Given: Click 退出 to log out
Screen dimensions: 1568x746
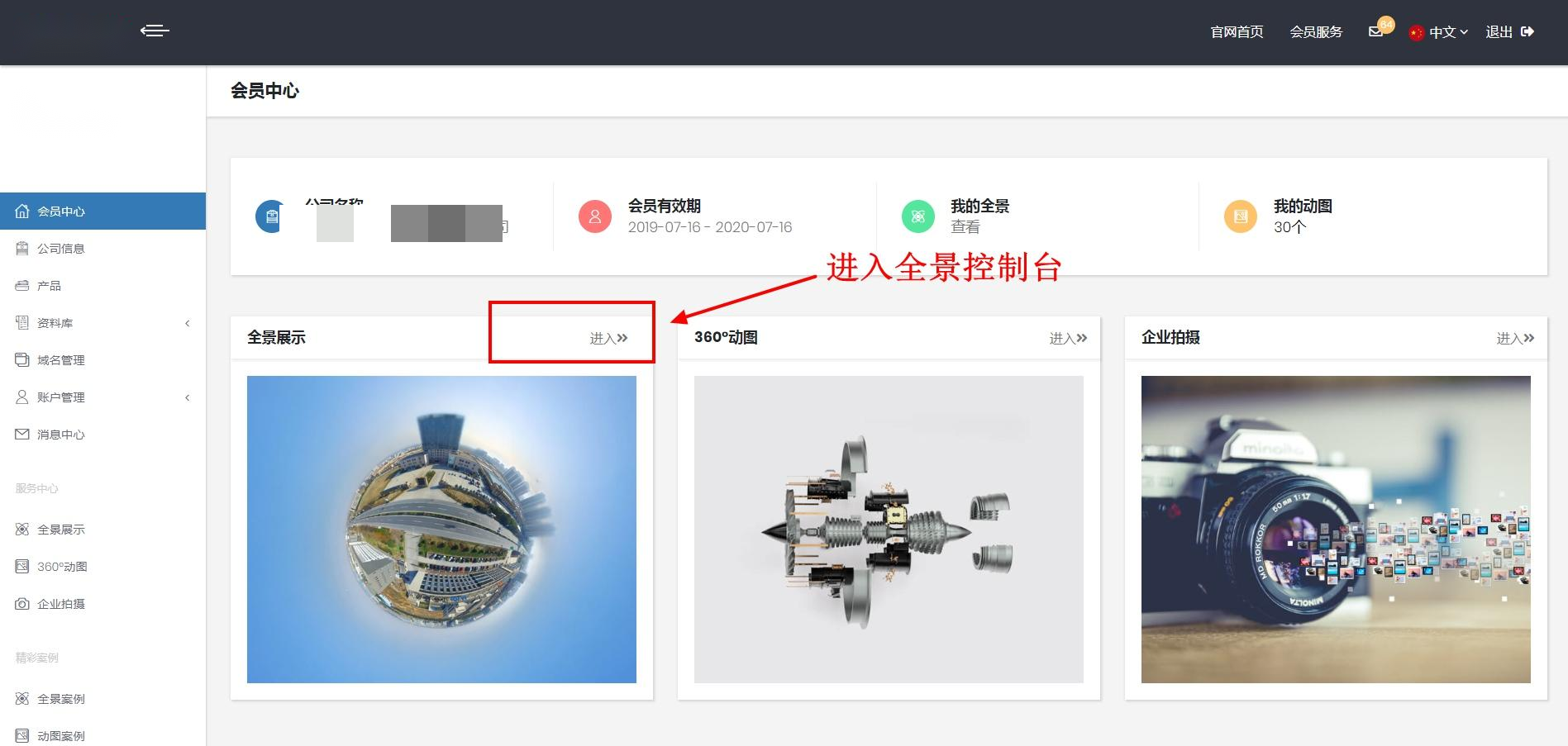Looking at the screenshot, I should (x=1499, y=31).
